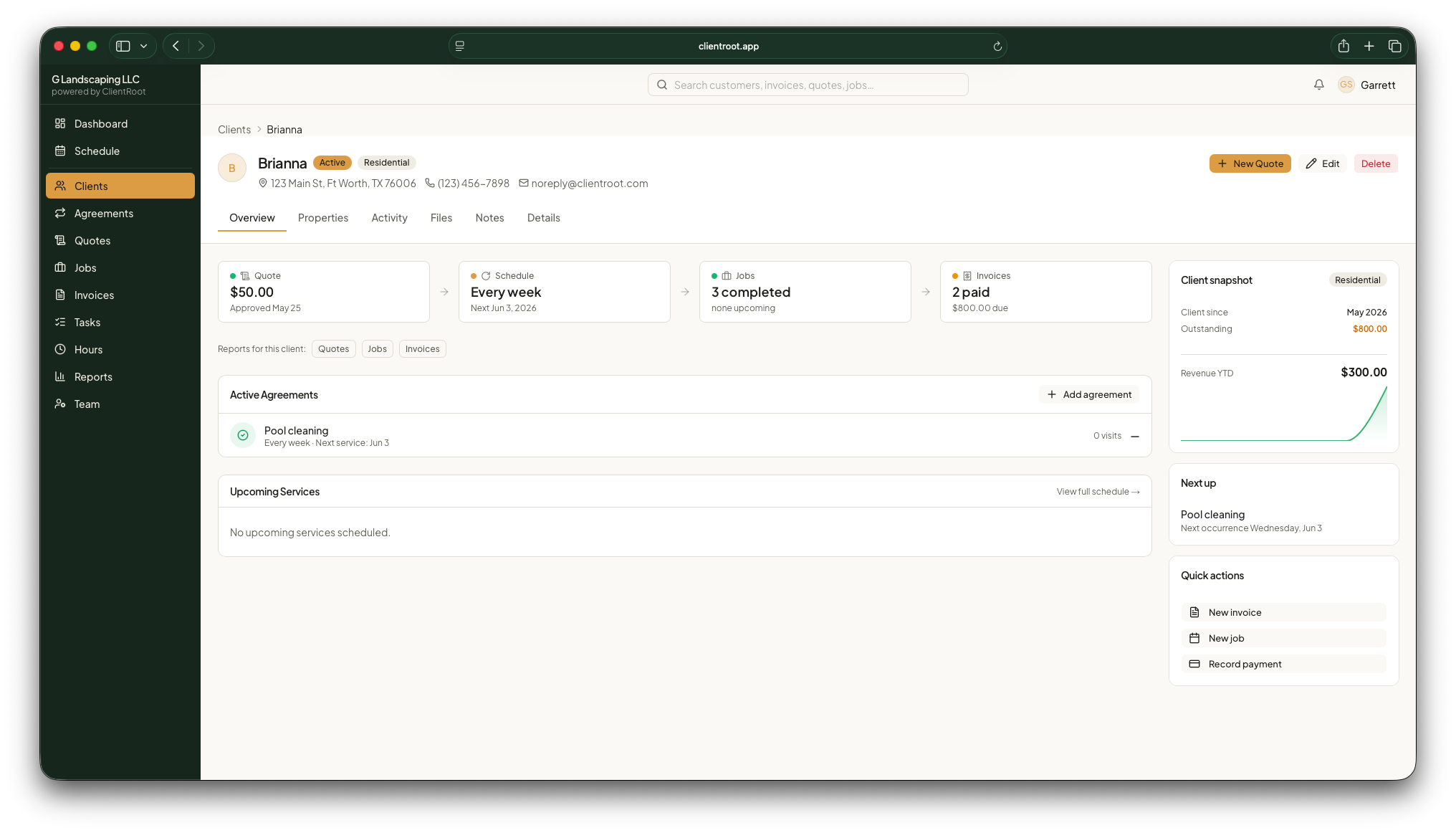Click the page settings icon in address bar
This screenshot has height=833, width=1456.
[460, 46]
